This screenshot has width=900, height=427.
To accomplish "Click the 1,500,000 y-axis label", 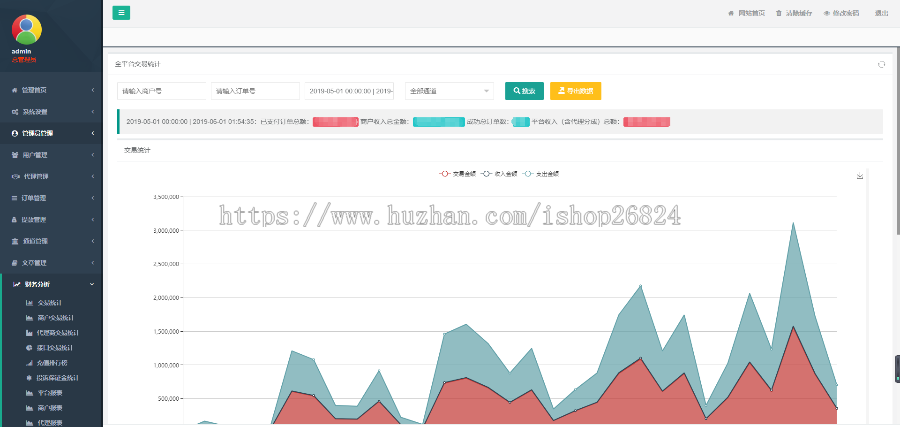I will click(167, 331).
